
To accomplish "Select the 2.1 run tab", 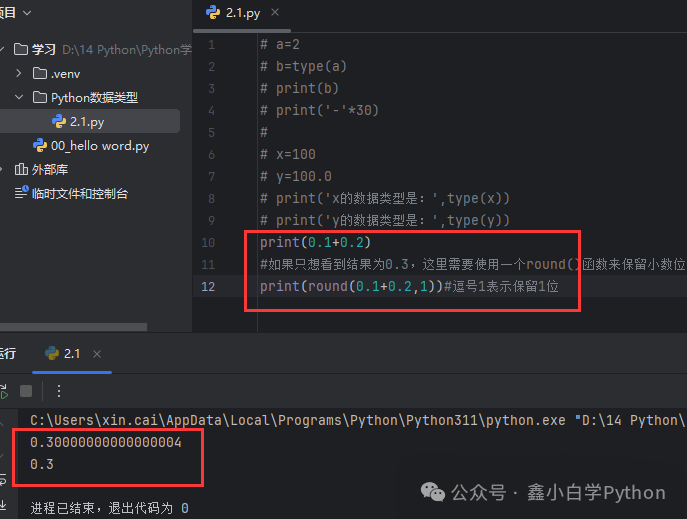I will point(72,353).
